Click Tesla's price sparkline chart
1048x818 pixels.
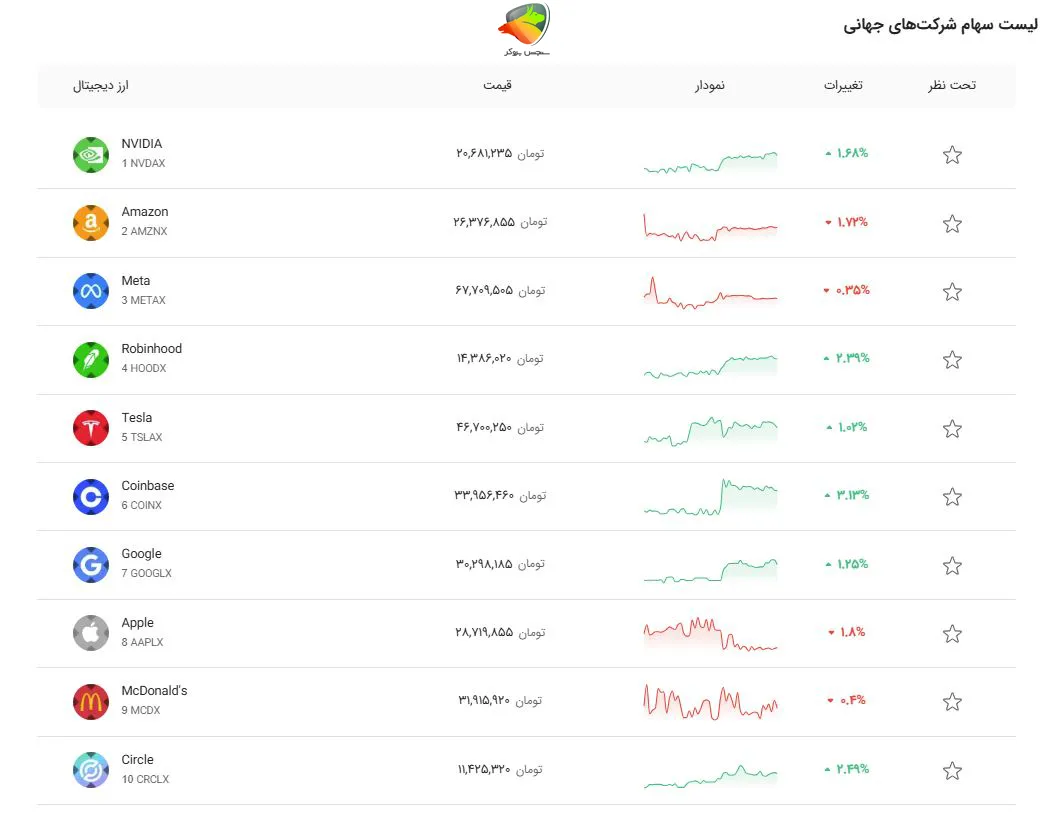click(710, 428)
